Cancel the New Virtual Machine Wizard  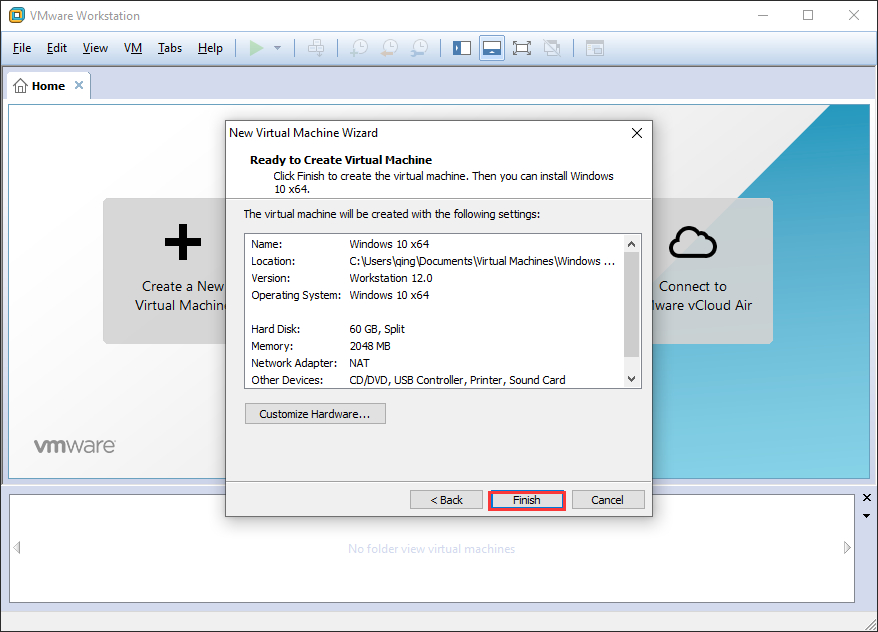coord(608,500)
